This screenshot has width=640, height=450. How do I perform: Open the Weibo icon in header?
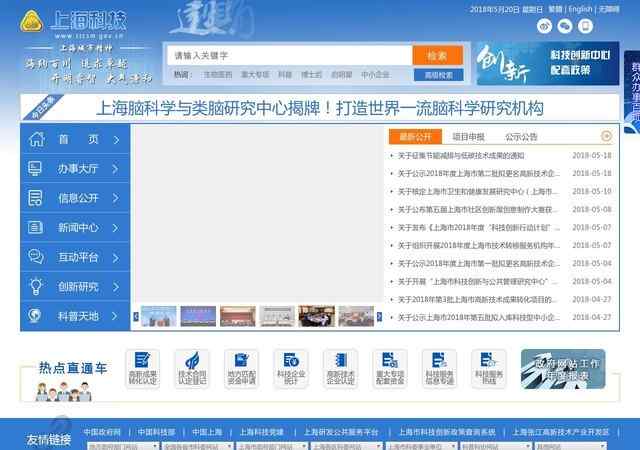click(544, 26)
